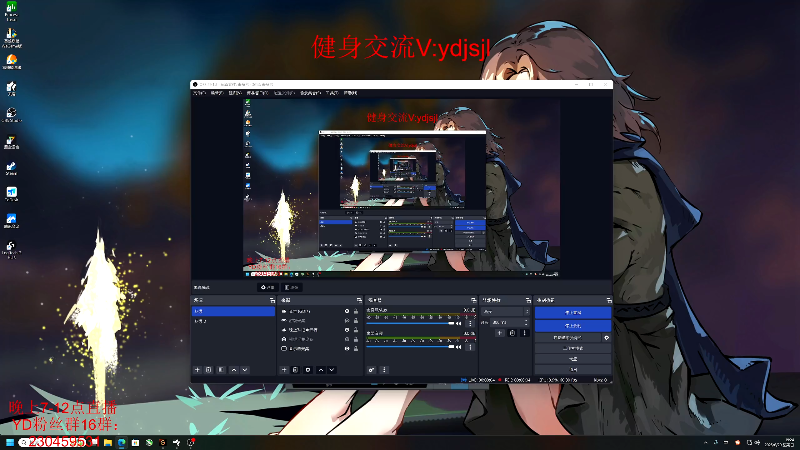The image size is (800, 450).
Task: Pop out the Sources dock
Action: click(359, 300)
